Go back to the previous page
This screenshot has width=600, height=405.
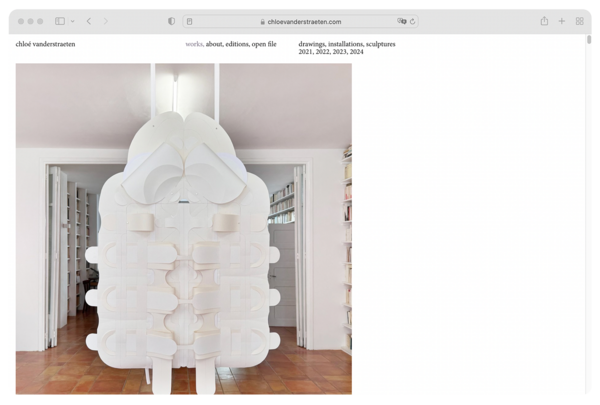pyautogui.click(x=89, y=21)
